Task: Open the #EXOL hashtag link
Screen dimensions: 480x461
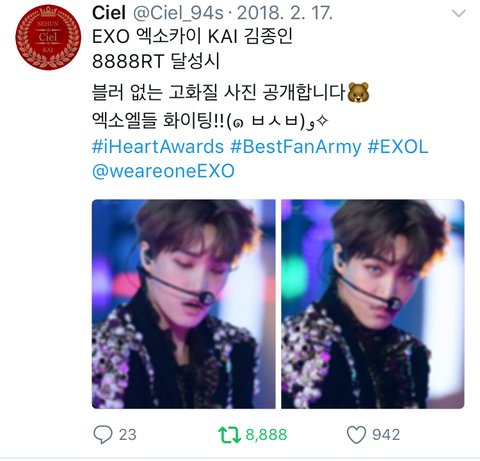Action: pyautogui.click(x=398, y=147)
